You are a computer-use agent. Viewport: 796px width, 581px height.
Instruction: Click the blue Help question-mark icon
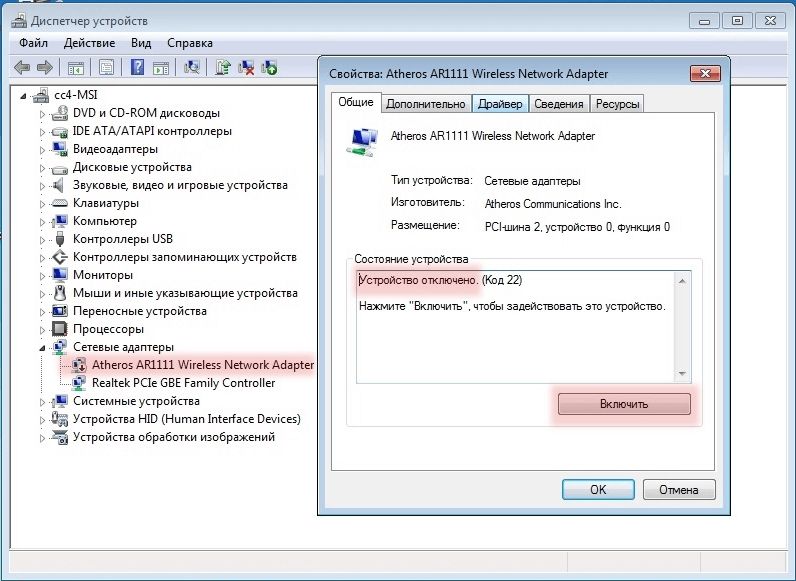pyautogui.click(x=137, y=68)
